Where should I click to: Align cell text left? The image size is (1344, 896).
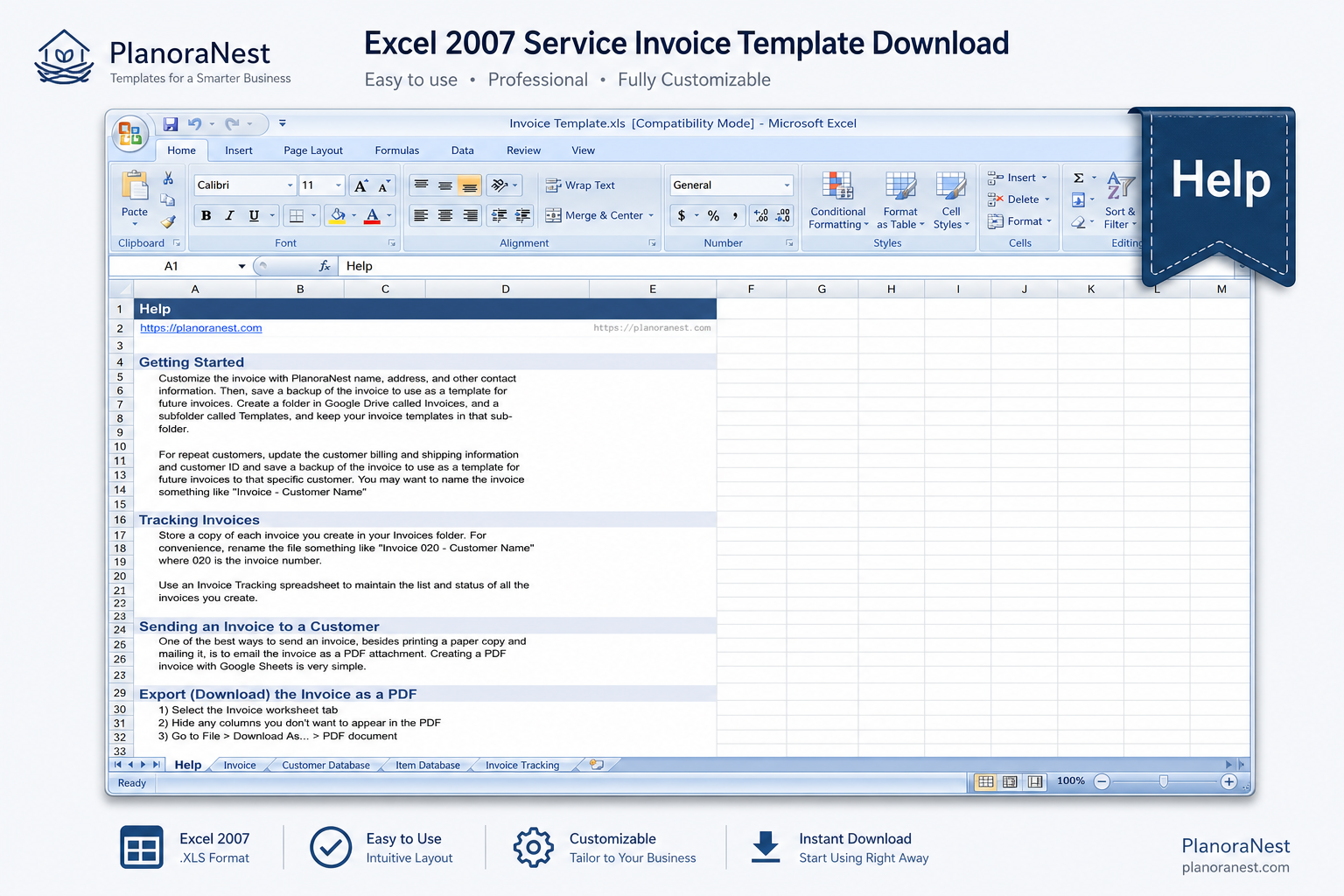point(421,215)
